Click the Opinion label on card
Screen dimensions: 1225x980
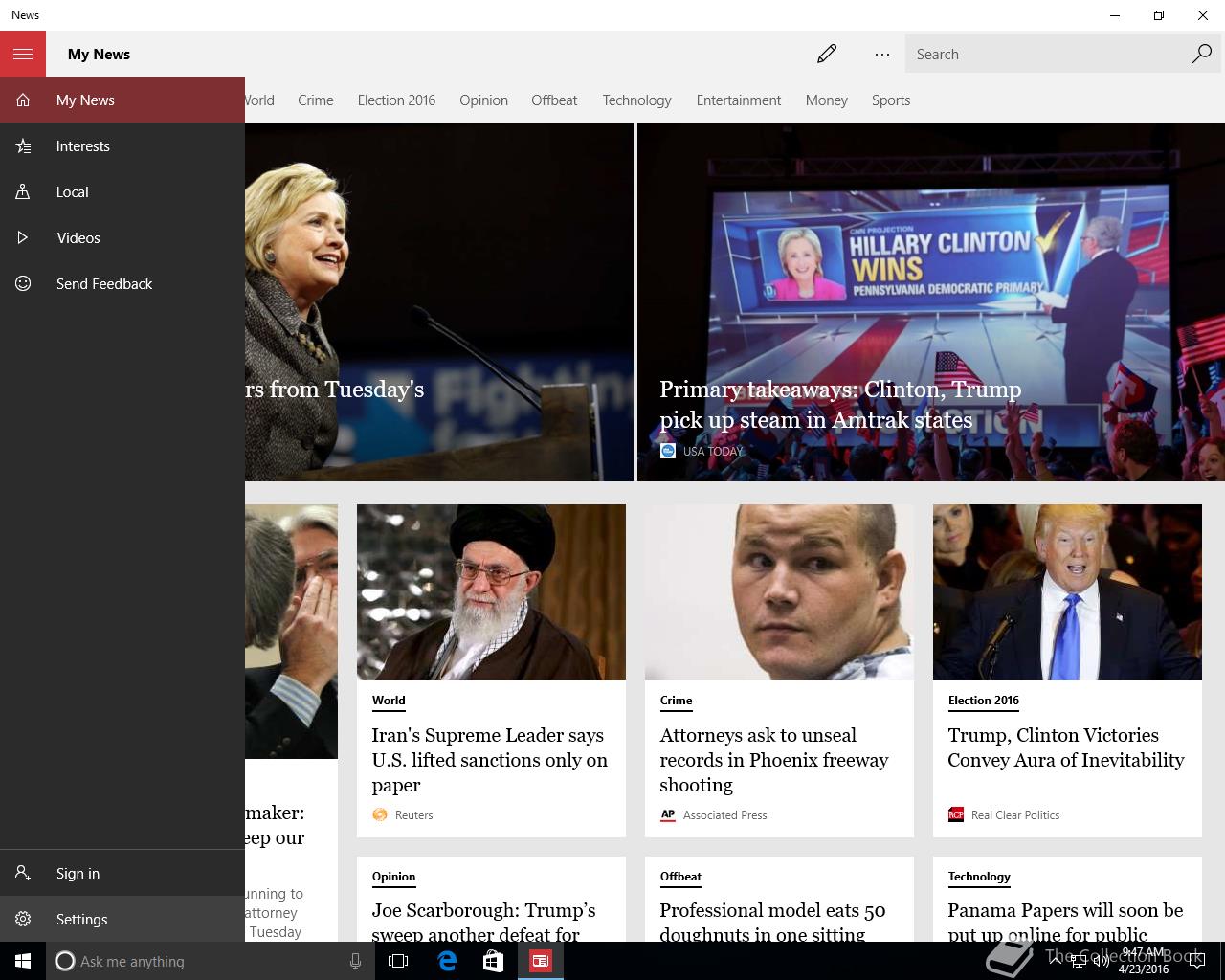(393, 877)
